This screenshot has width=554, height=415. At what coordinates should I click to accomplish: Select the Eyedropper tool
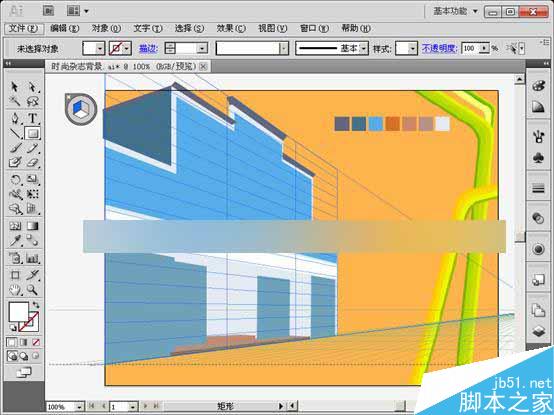click(15, 241)
